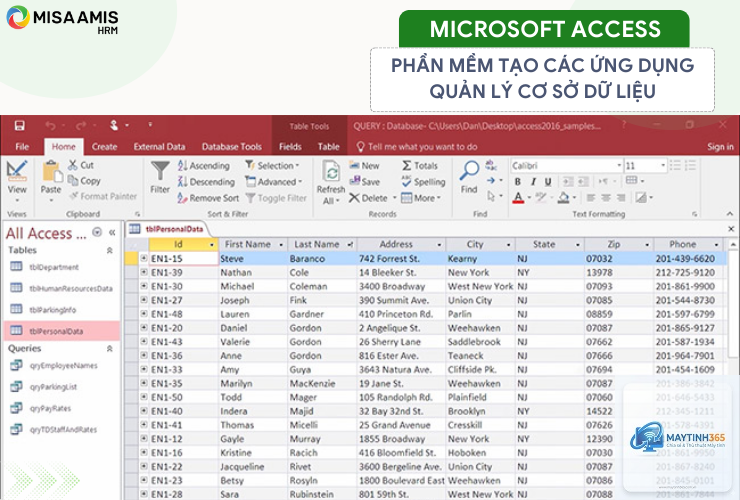Open the Selection dropdown
The width and height of the screenshot is (740, 500).
[272, 166]
